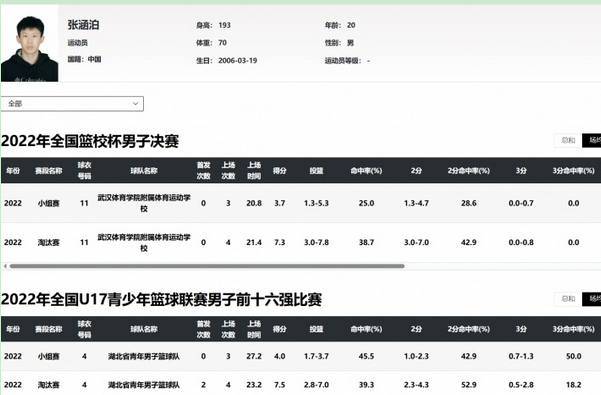Click the 得分 column header in 篮校杯 table
The height and width of the screenshot is (395, 601).
point(279,170)
